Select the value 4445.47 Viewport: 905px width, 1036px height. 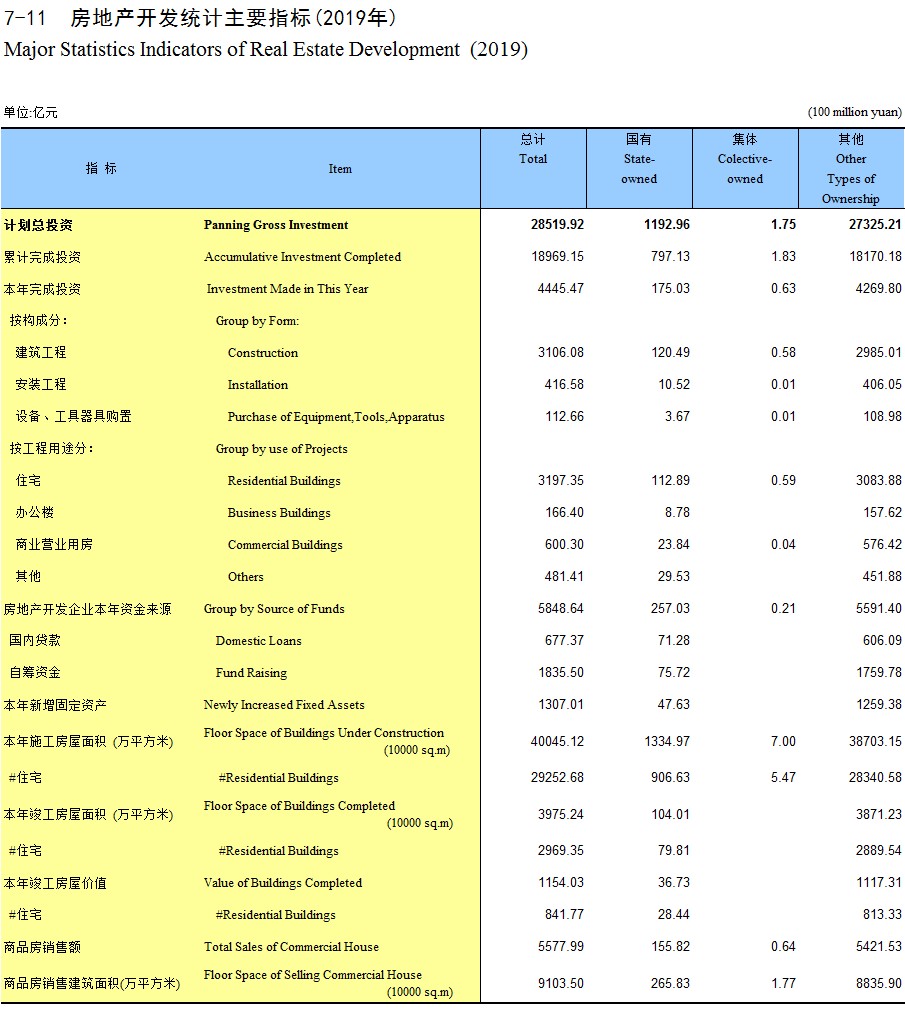[561, 289]
